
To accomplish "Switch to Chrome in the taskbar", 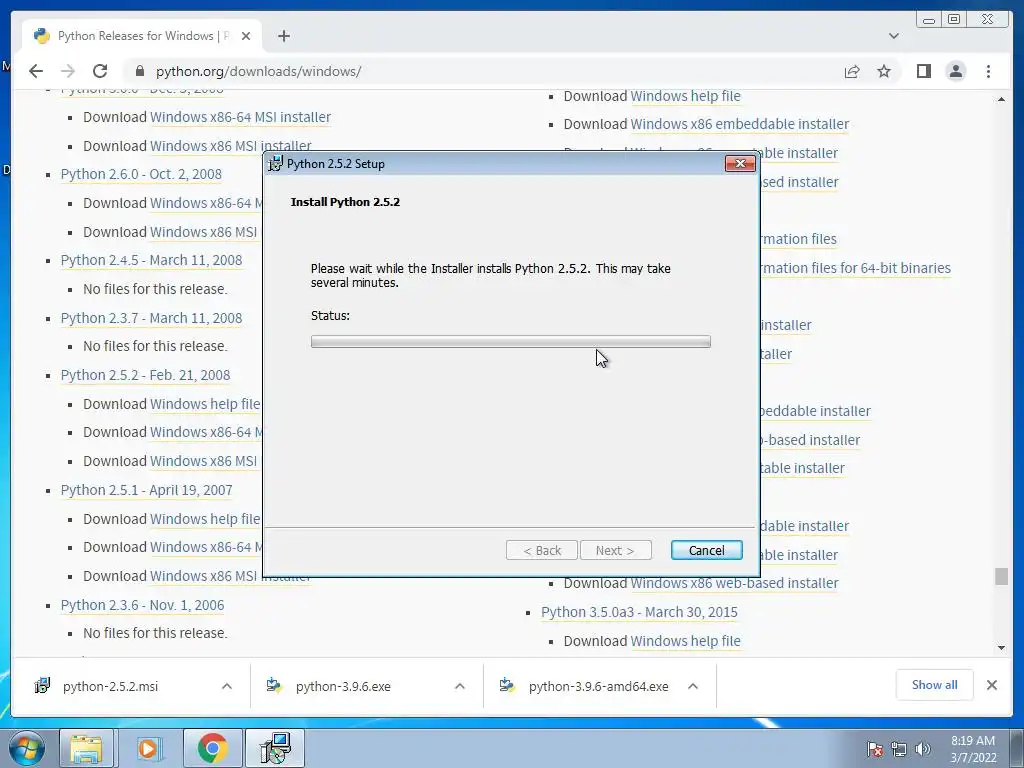I will [x=212, y=748].
